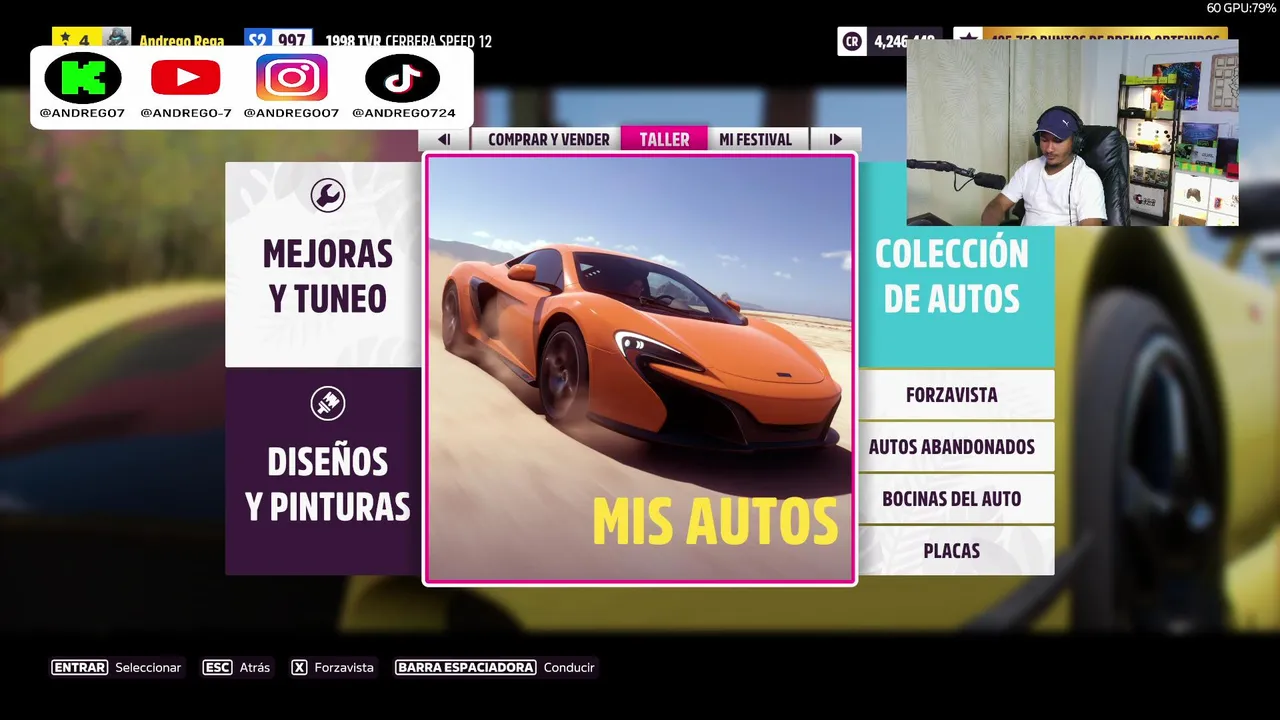This screenshot has width=1280, height=720.
Task: Select the Mis Autos car tile
Action: tap(639, 368)
